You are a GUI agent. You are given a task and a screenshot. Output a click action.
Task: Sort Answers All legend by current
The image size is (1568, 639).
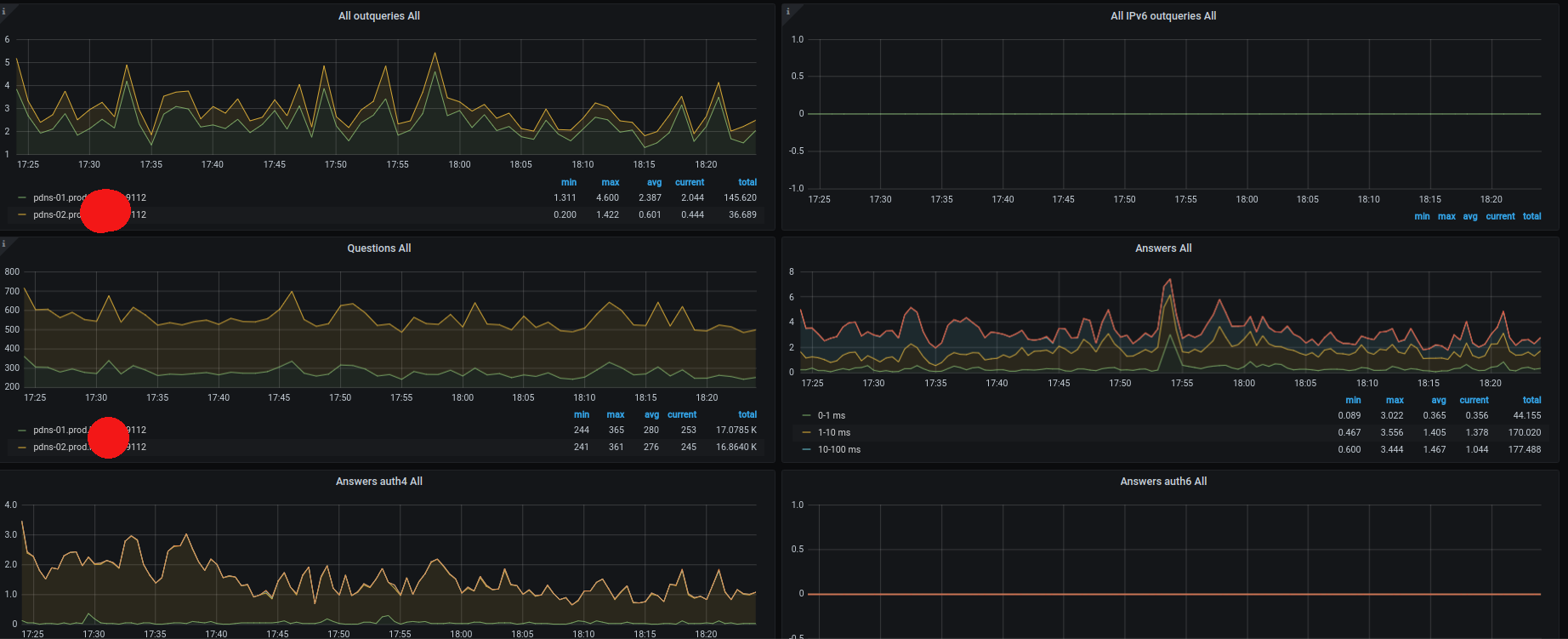1474,400
